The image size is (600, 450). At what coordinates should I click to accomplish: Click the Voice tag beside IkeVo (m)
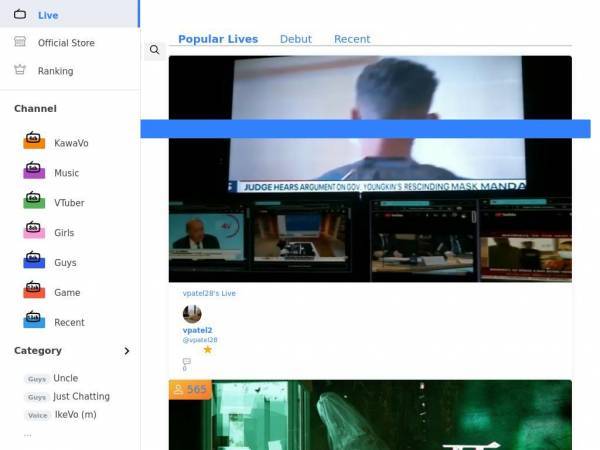[38, 415]
